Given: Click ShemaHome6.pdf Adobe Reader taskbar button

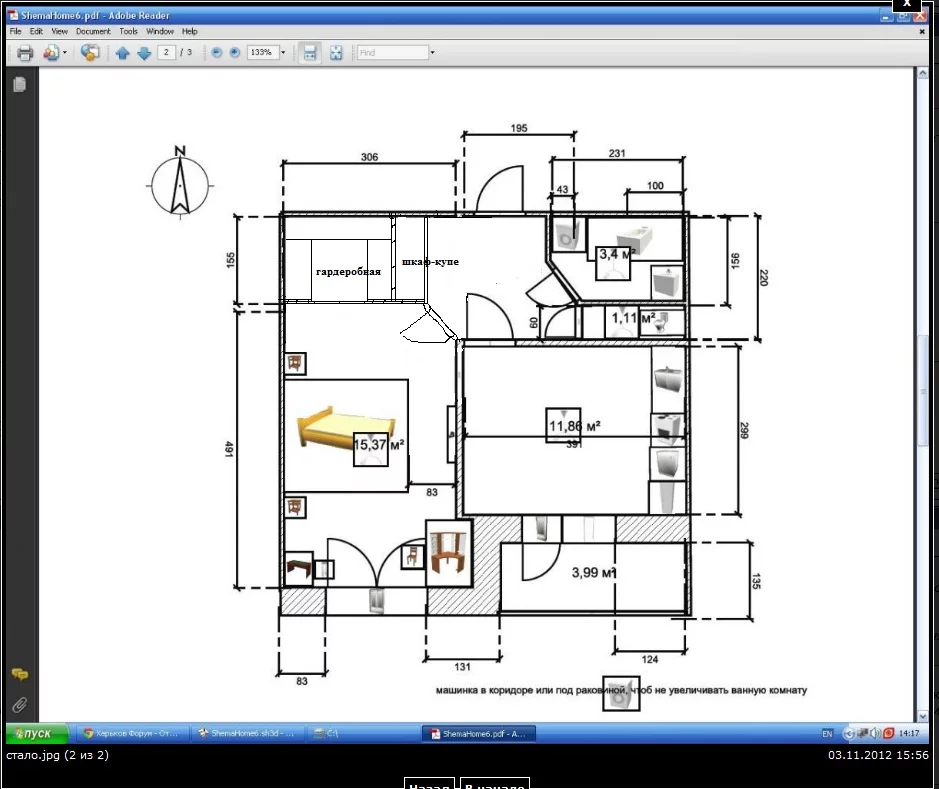Looking at the screenshot, I should [x=478, y=733].
